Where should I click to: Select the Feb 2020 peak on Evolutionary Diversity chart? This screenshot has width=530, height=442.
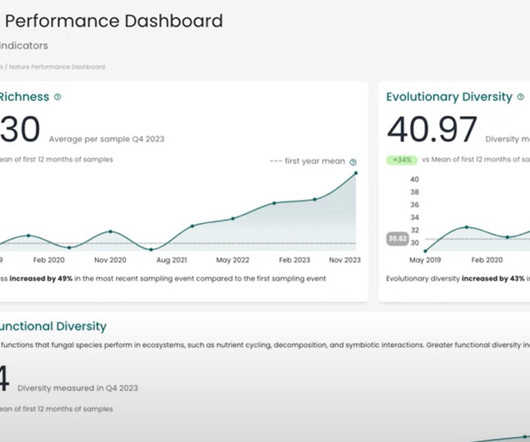pos(466,227)
